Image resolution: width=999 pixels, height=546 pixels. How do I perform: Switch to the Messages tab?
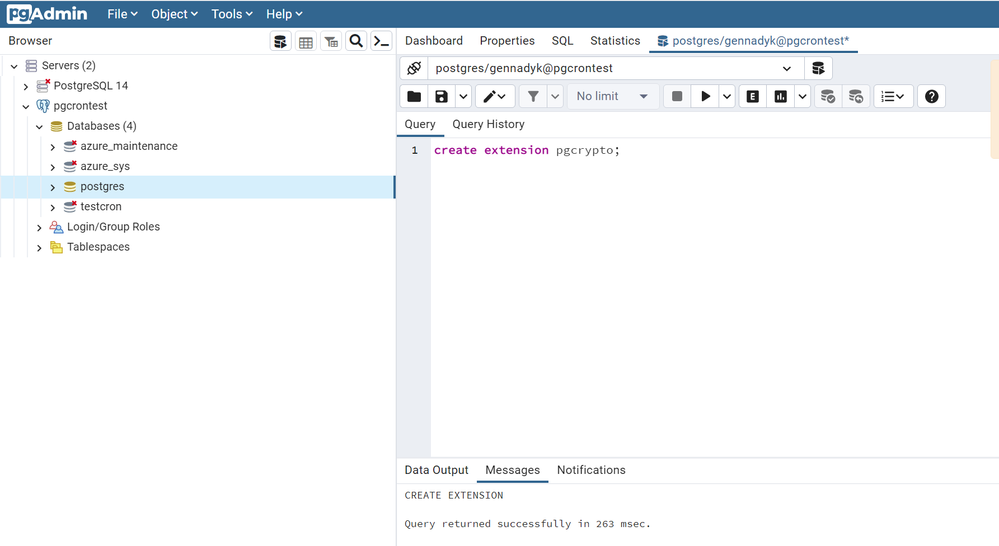coord(513,470)
